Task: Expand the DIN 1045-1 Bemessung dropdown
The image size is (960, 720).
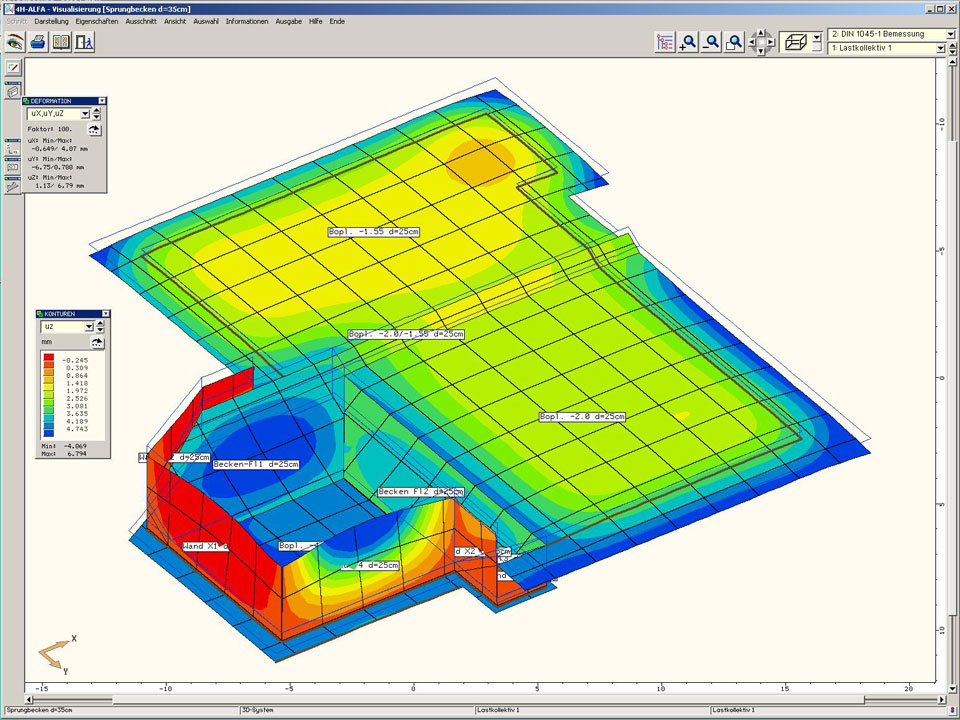Action: 951,34
